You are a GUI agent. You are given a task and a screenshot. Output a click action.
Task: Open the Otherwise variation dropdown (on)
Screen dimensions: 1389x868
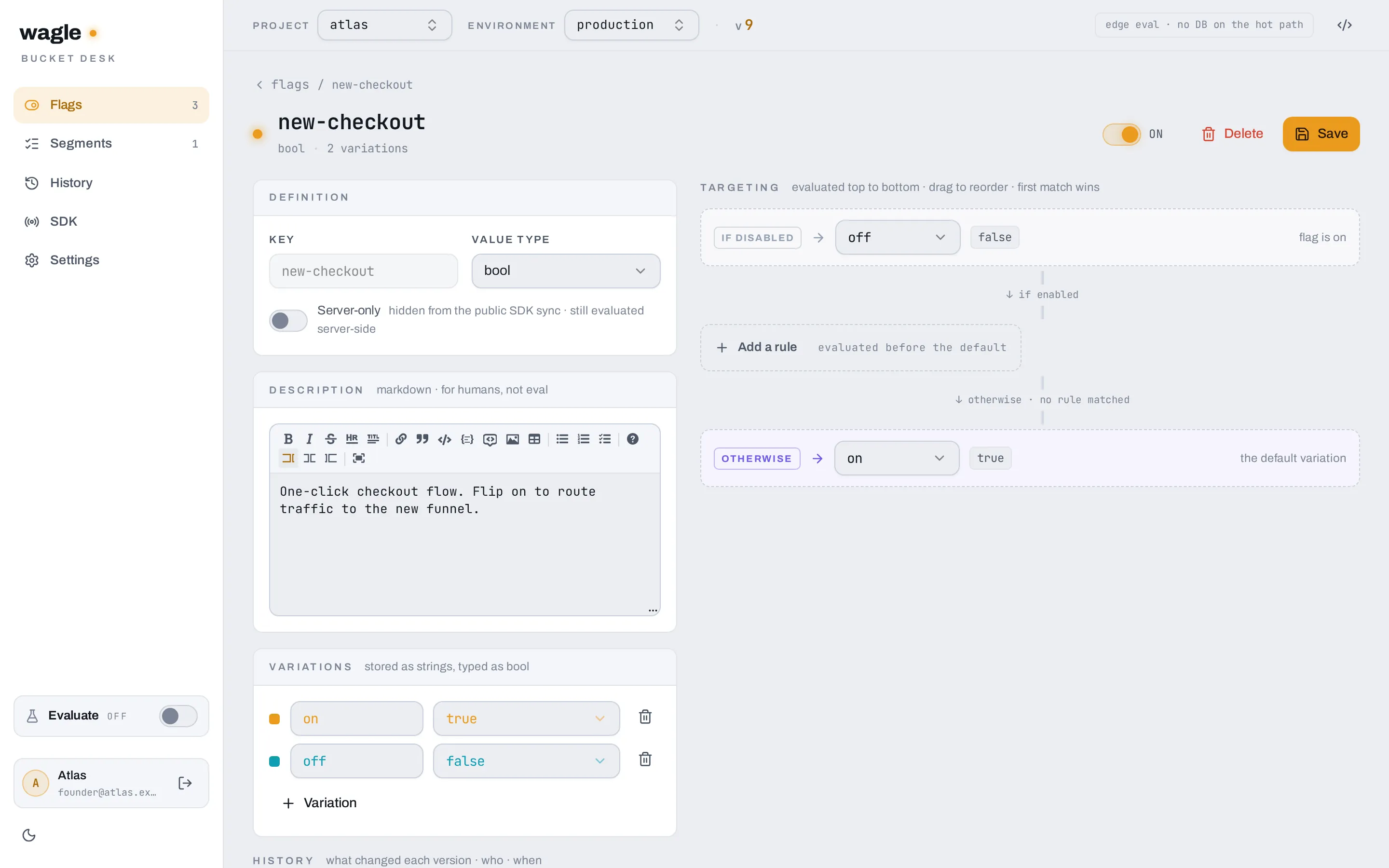click(x=897, y=458)
